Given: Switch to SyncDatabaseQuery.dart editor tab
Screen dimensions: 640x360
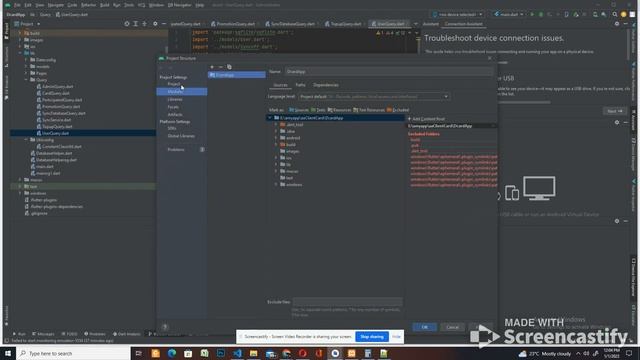Looking at the screenshot, I should 290,24.
